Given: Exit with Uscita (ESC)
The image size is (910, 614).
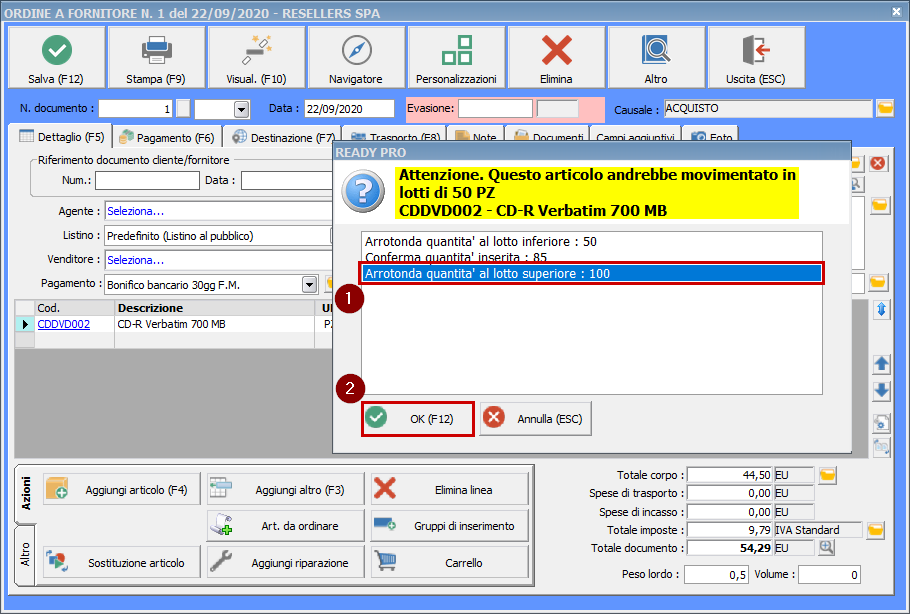Looking at the screenshot, I should pyautogui.click(x=756, y=57).
